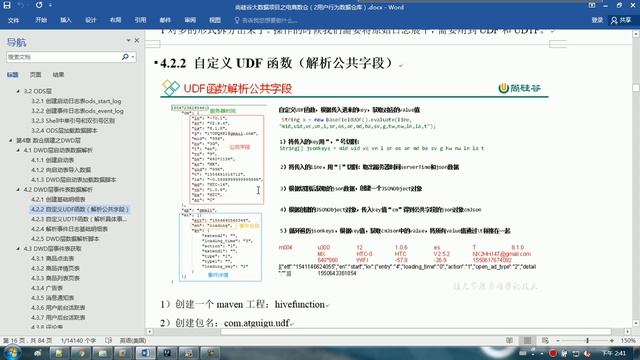Image resolution: width=640 pixels, height=360 pixels.
Task: Switch to Read Mode view icon
Action: 509,340
